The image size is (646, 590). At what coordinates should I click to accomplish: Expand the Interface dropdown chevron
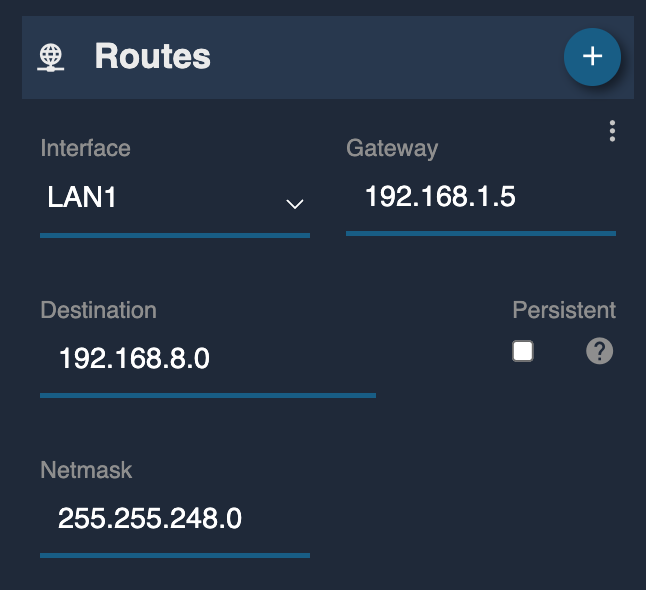[x=295, y=204]
